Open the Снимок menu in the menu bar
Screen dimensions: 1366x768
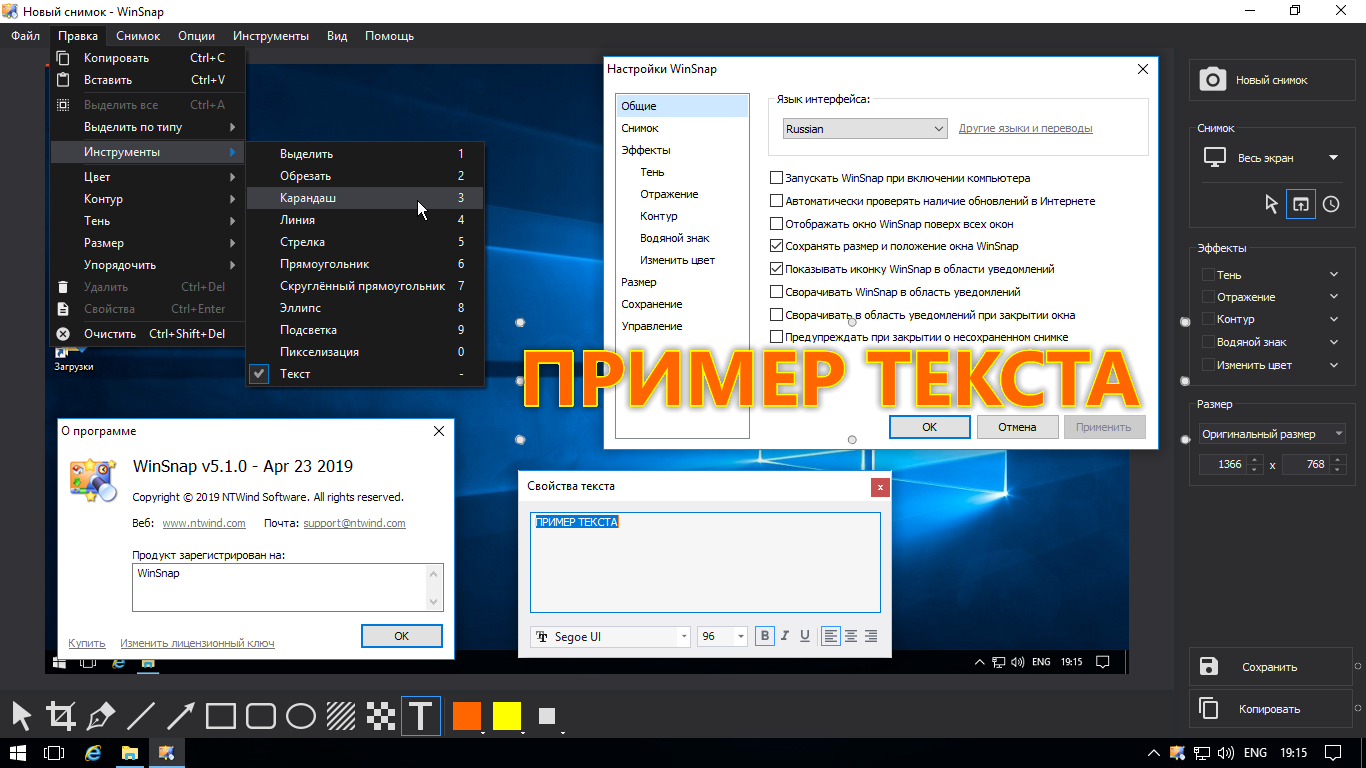pyautogui.click(x=138, y=36)
